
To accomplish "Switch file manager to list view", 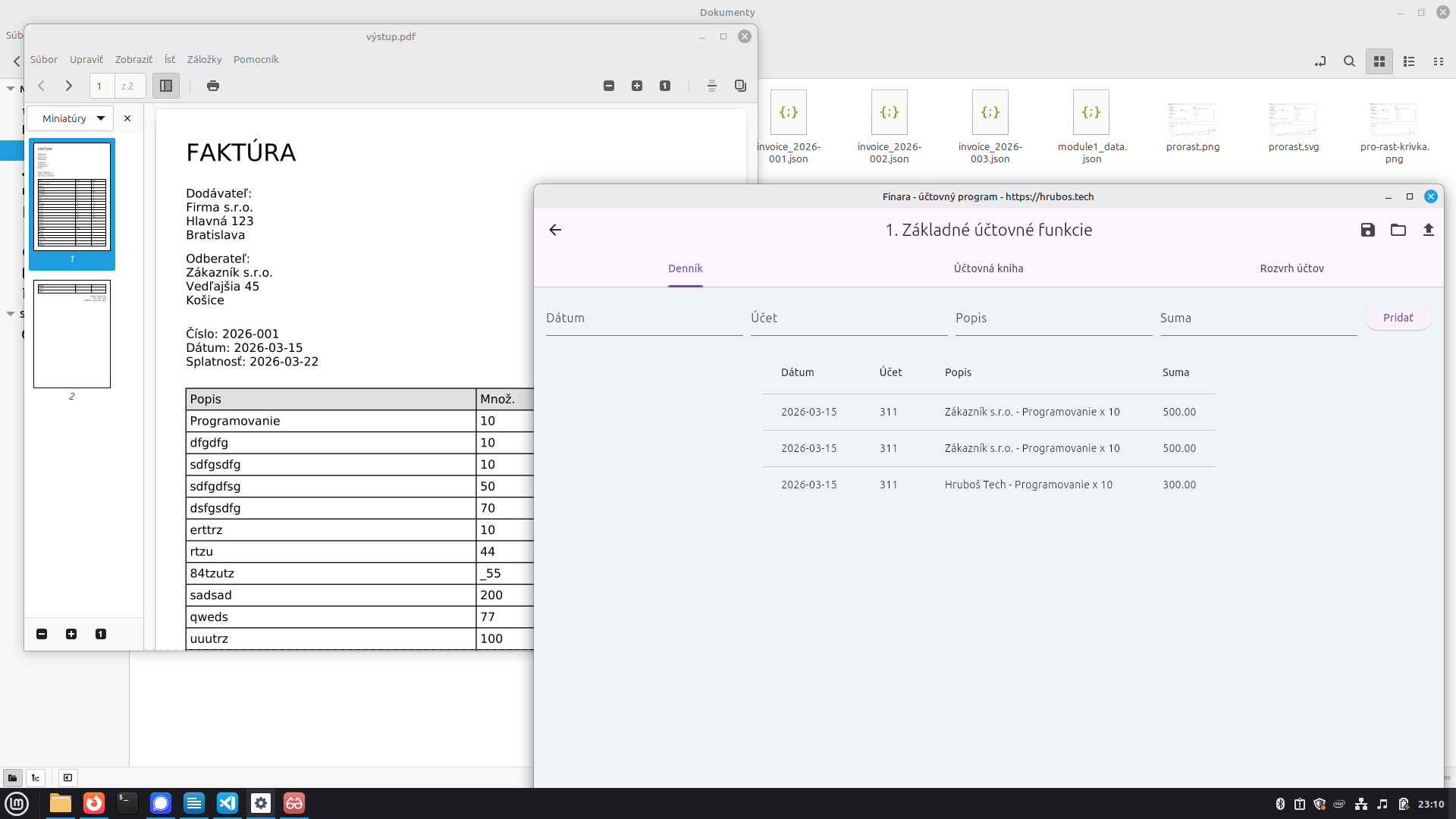I will tap(1409, 61).
